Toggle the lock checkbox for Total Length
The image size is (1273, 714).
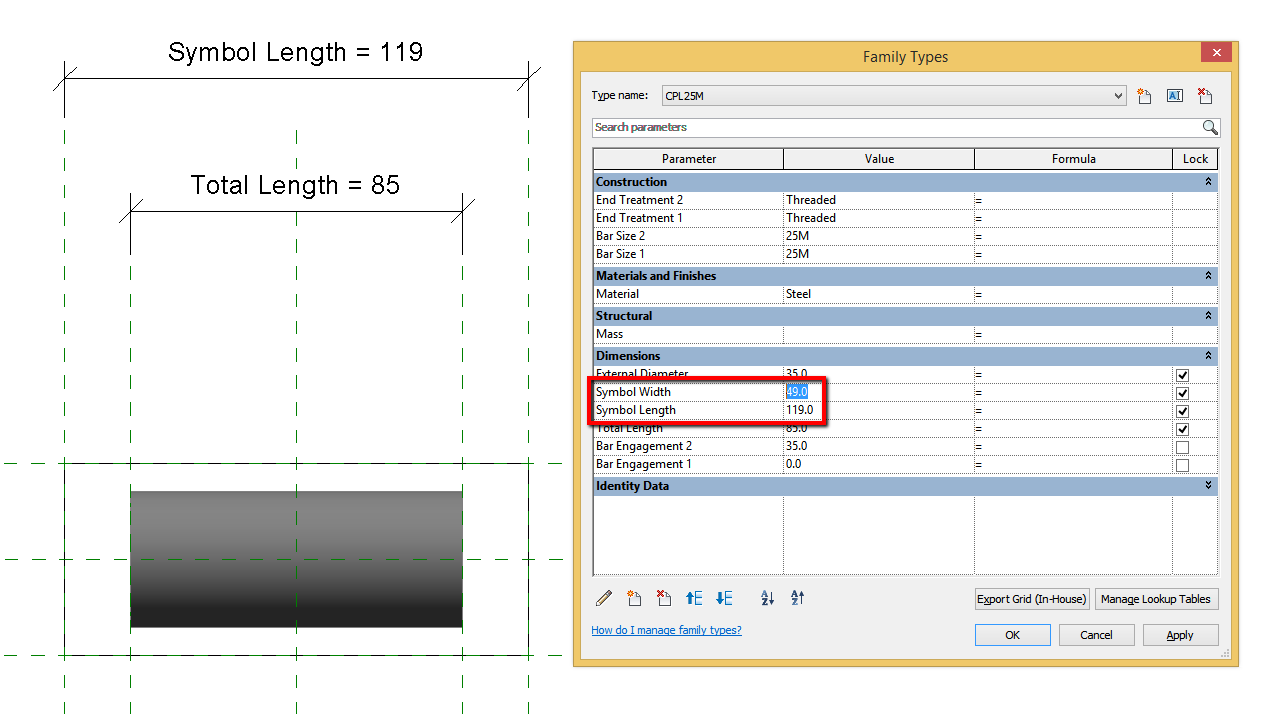1182,428
